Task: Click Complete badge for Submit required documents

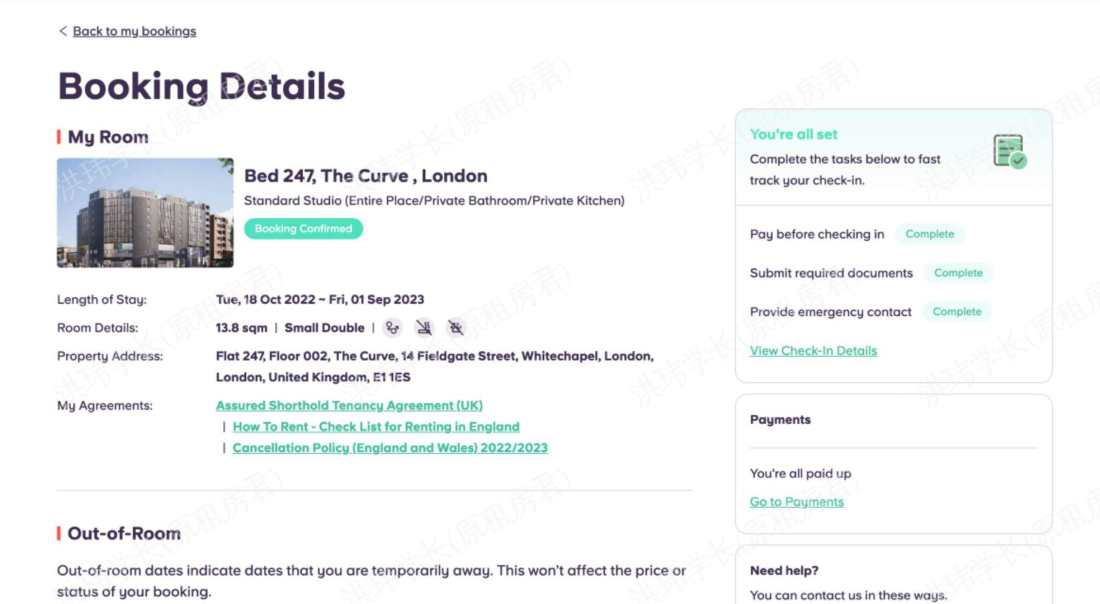Action: (958, 273)
